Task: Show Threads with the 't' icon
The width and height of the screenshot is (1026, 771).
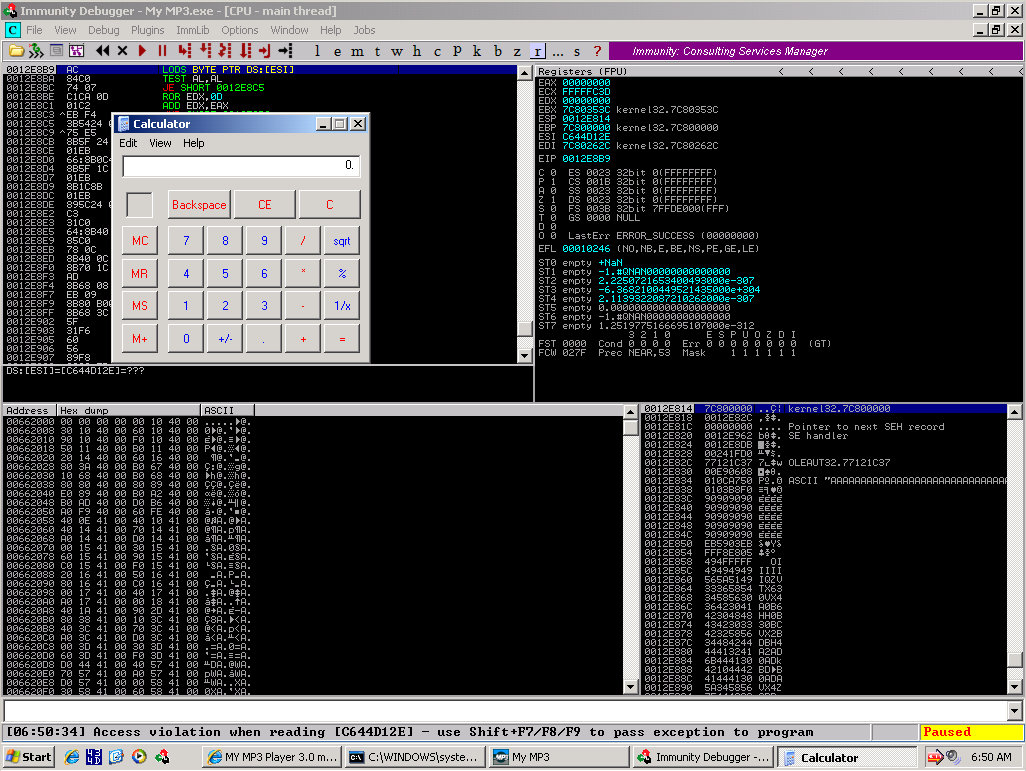Action: (x=378, y=51)
